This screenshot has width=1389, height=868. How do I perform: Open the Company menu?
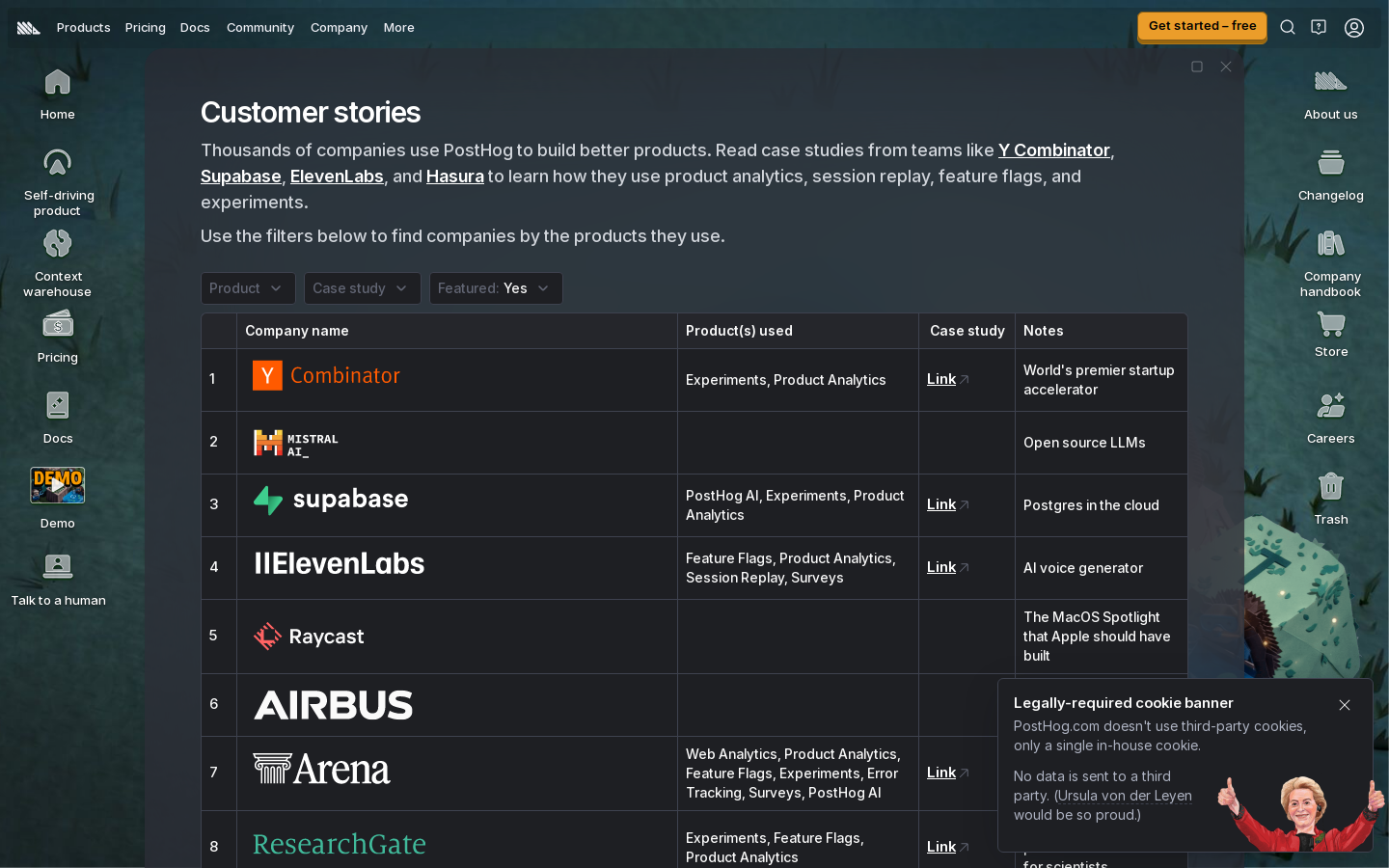339,27
